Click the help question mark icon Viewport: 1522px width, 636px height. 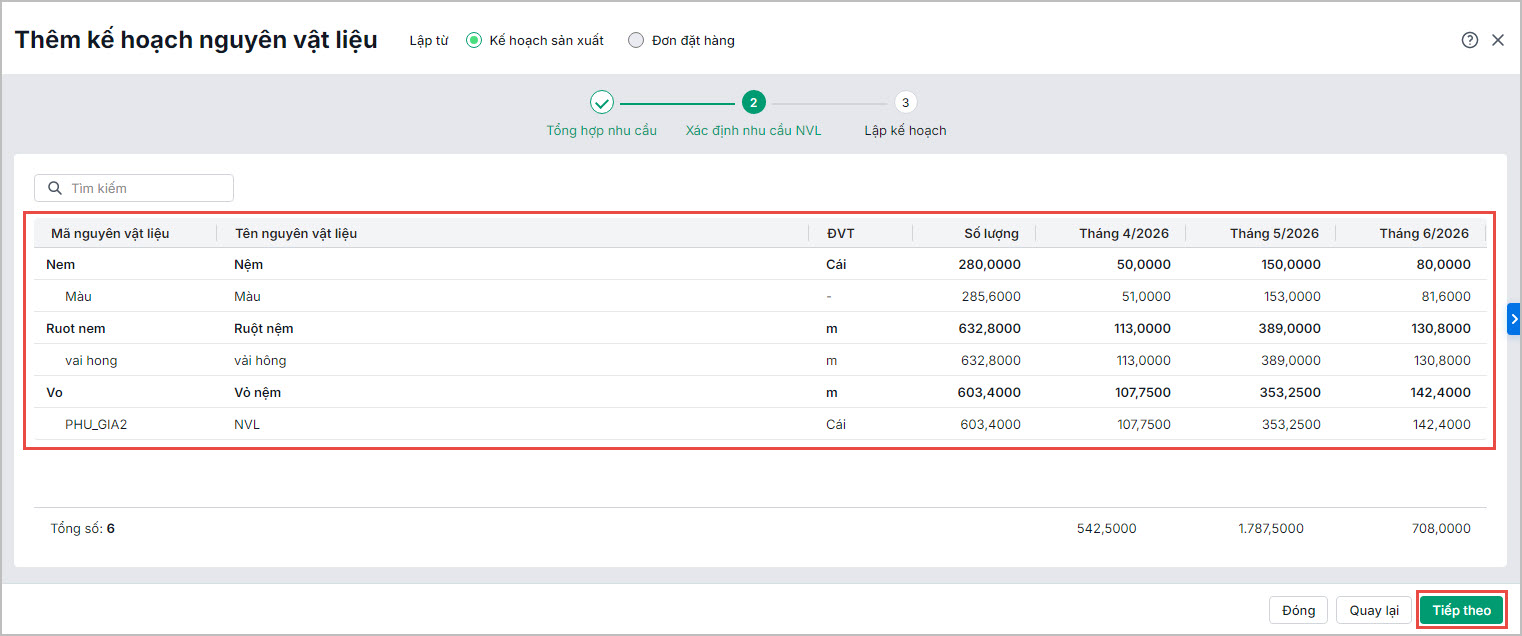[x=1469, y=40]
